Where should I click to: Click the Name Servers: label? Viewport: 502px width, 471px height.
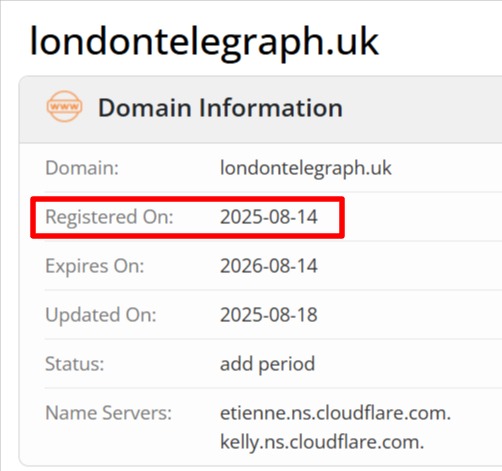click(108, 413)
